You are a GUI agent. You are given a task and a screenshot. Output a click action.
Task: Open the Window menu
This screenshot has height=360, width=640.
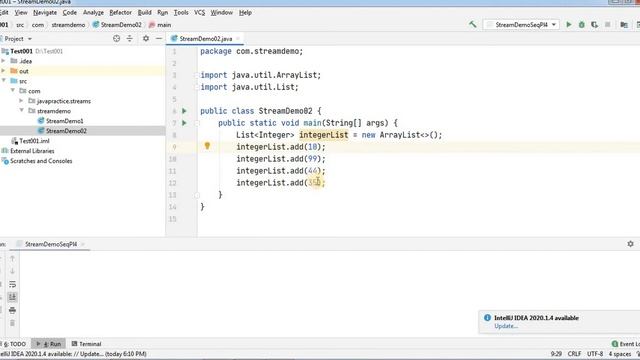click(222, 13)
